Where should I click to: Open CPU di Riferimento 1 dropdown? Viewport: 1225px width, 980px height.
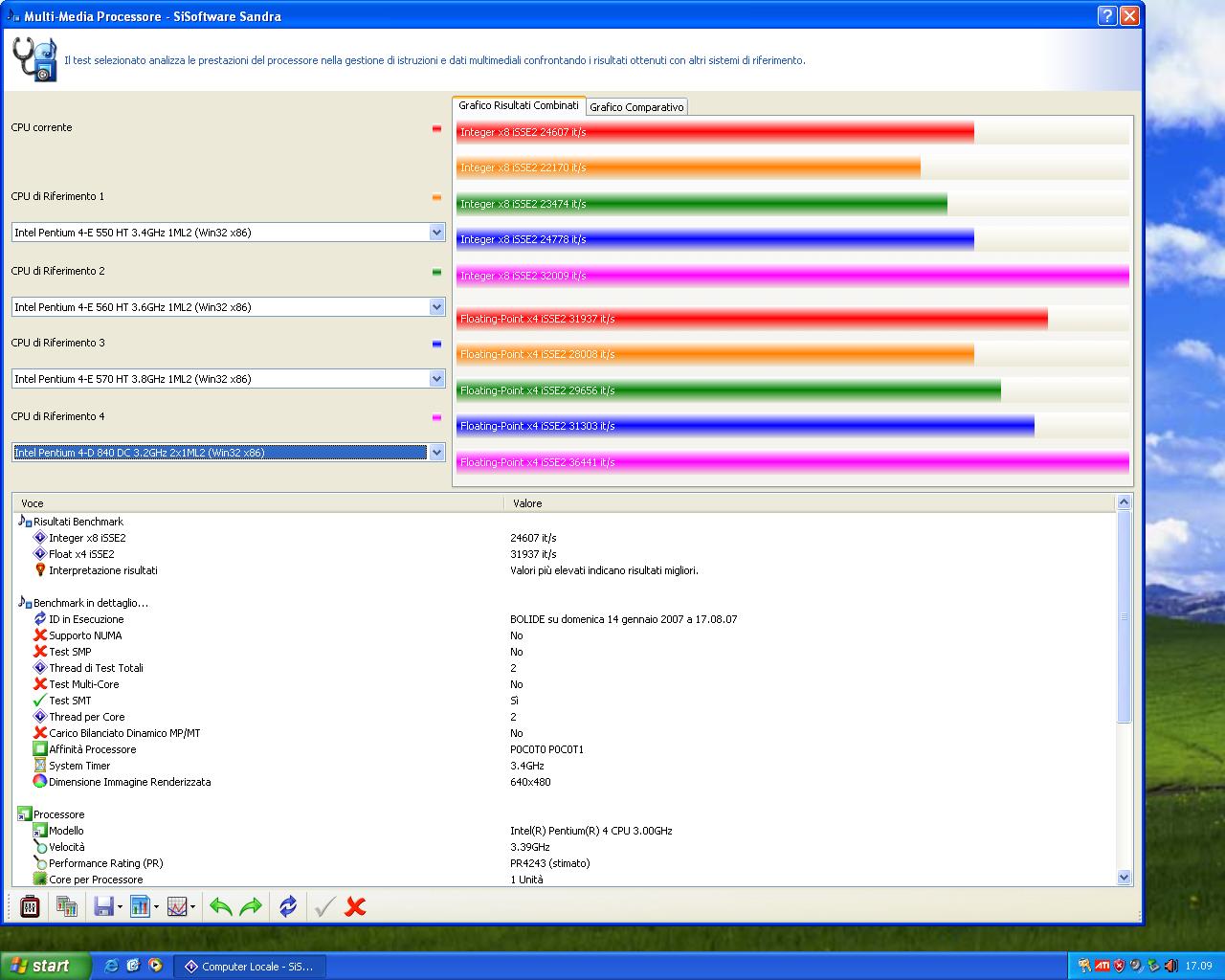coord(437,233)
